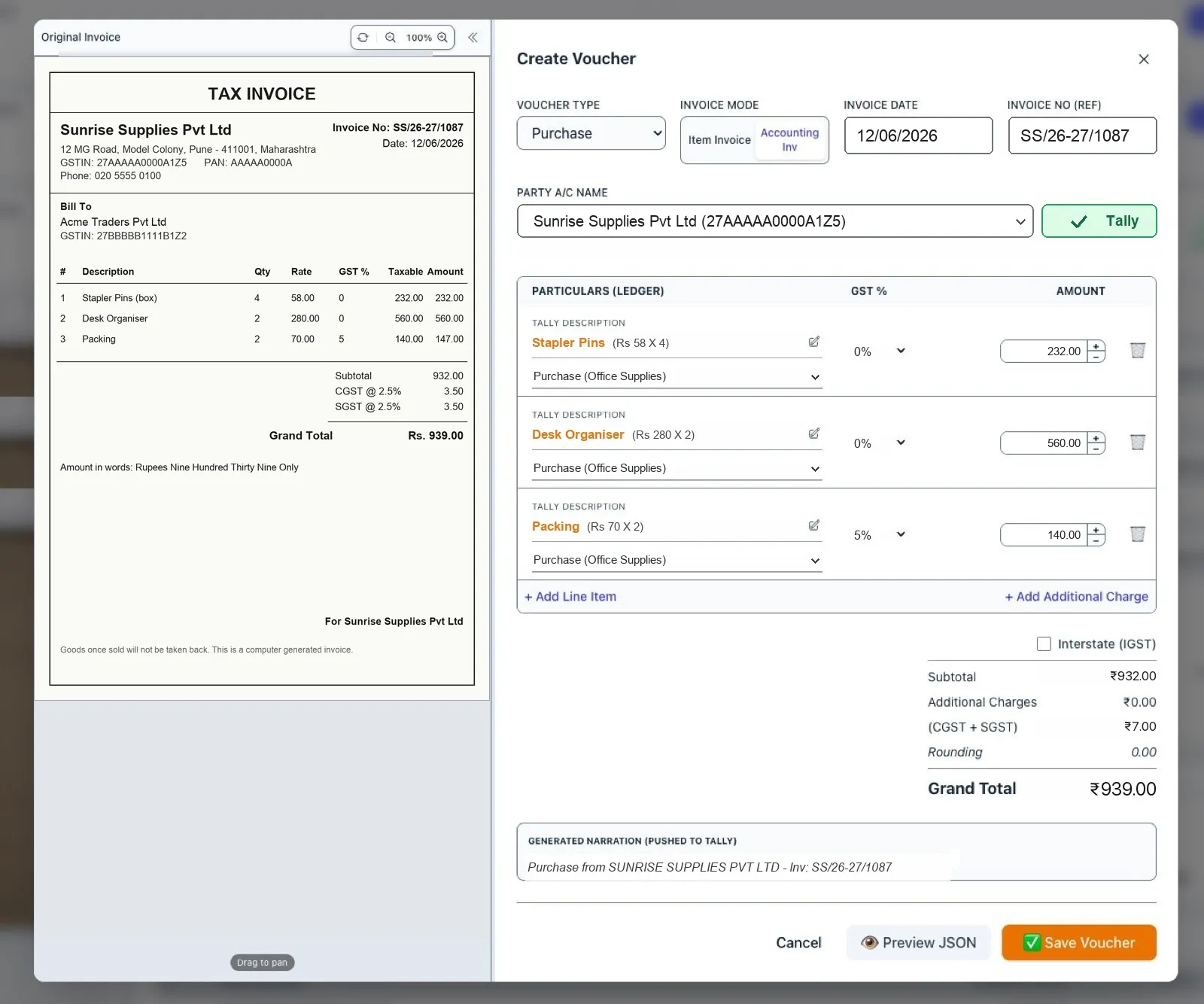Zoom in the original invoice preview
This screenshot has width=1204, height=1004.
click(x=442, y=38)
